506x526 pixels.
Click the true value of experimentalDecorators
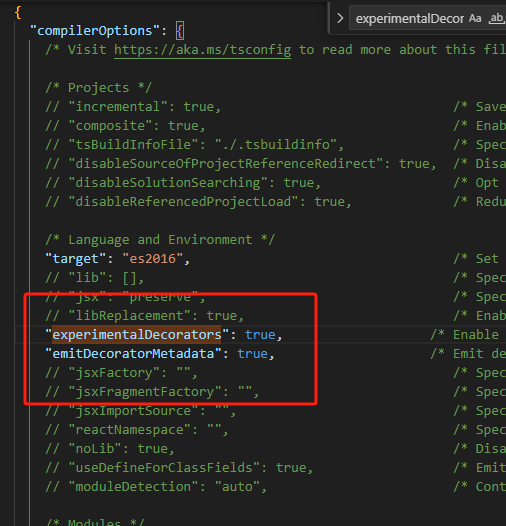point(260,335)
